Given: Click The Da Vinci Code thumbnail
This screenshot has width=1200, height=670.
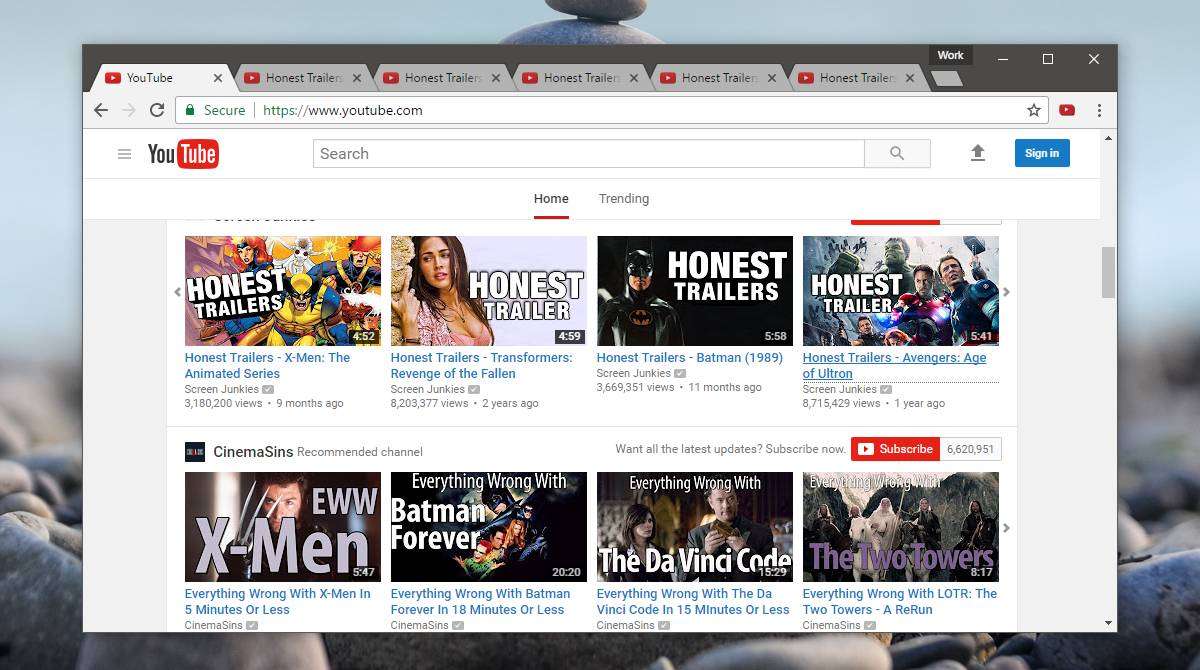Looking at the screenshot, I should 695,527.
